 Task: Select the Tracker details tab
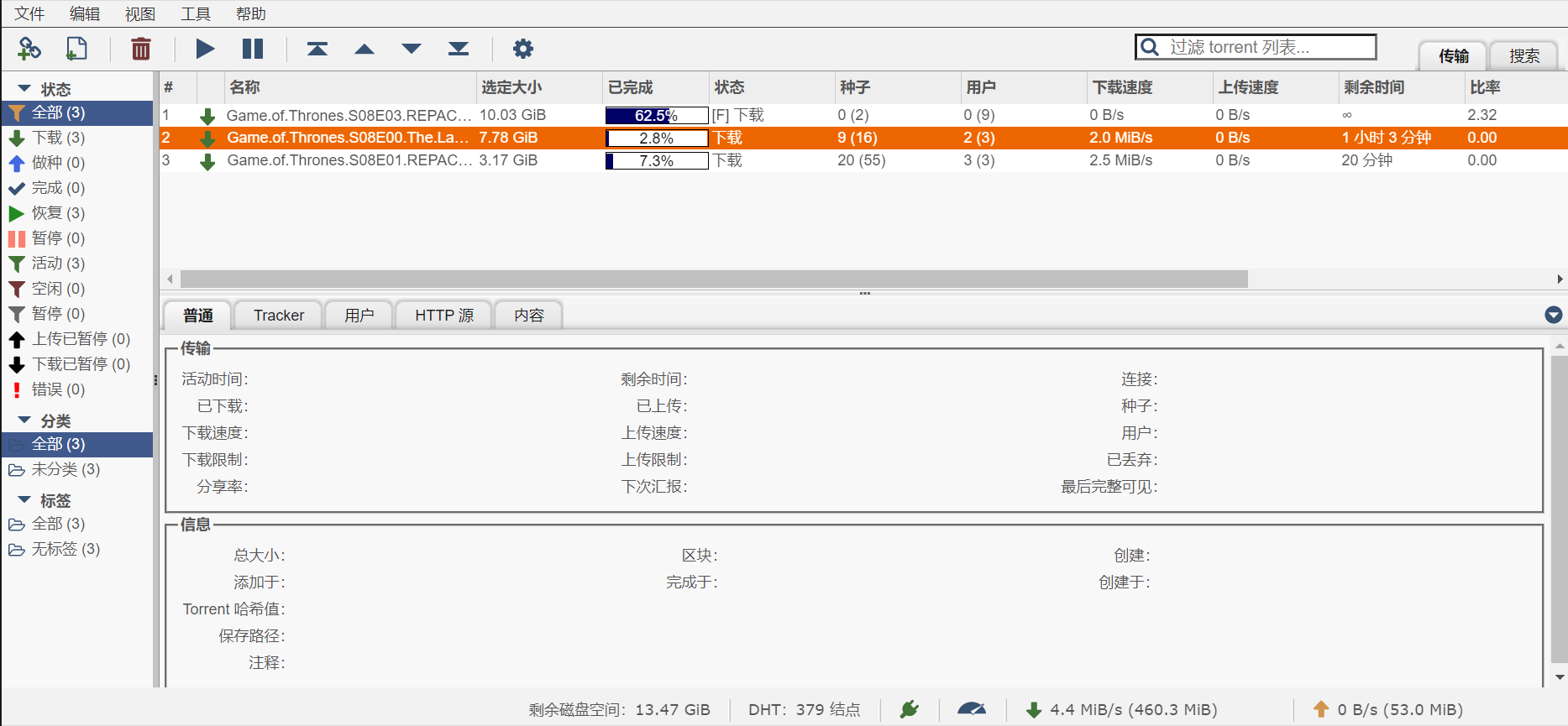(279, 315)
